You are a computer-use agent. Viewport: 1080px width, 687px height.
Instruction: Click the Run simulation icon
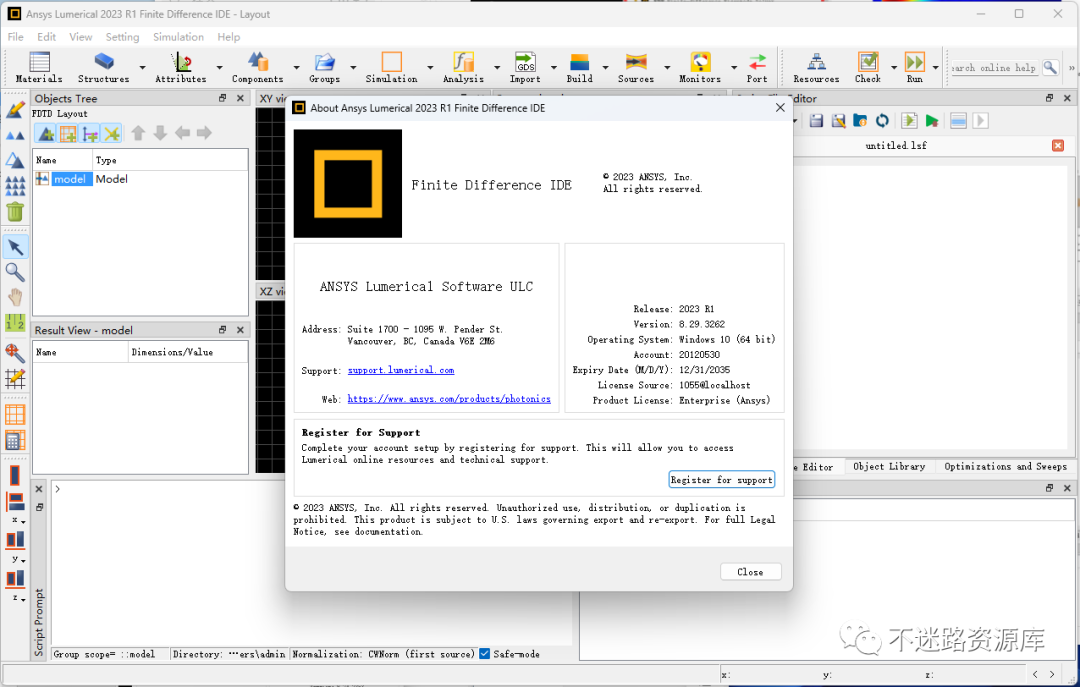(x=914, y=62)
